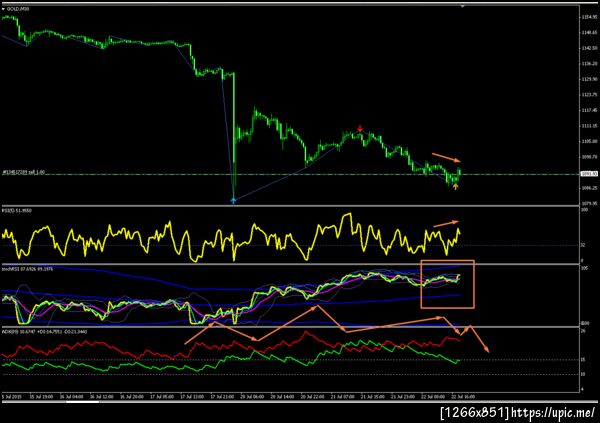Click the white thumb of the horizontal scrollbar
Image resolution: width=600 pixels, height=423 pixels.
pos(82,402)
